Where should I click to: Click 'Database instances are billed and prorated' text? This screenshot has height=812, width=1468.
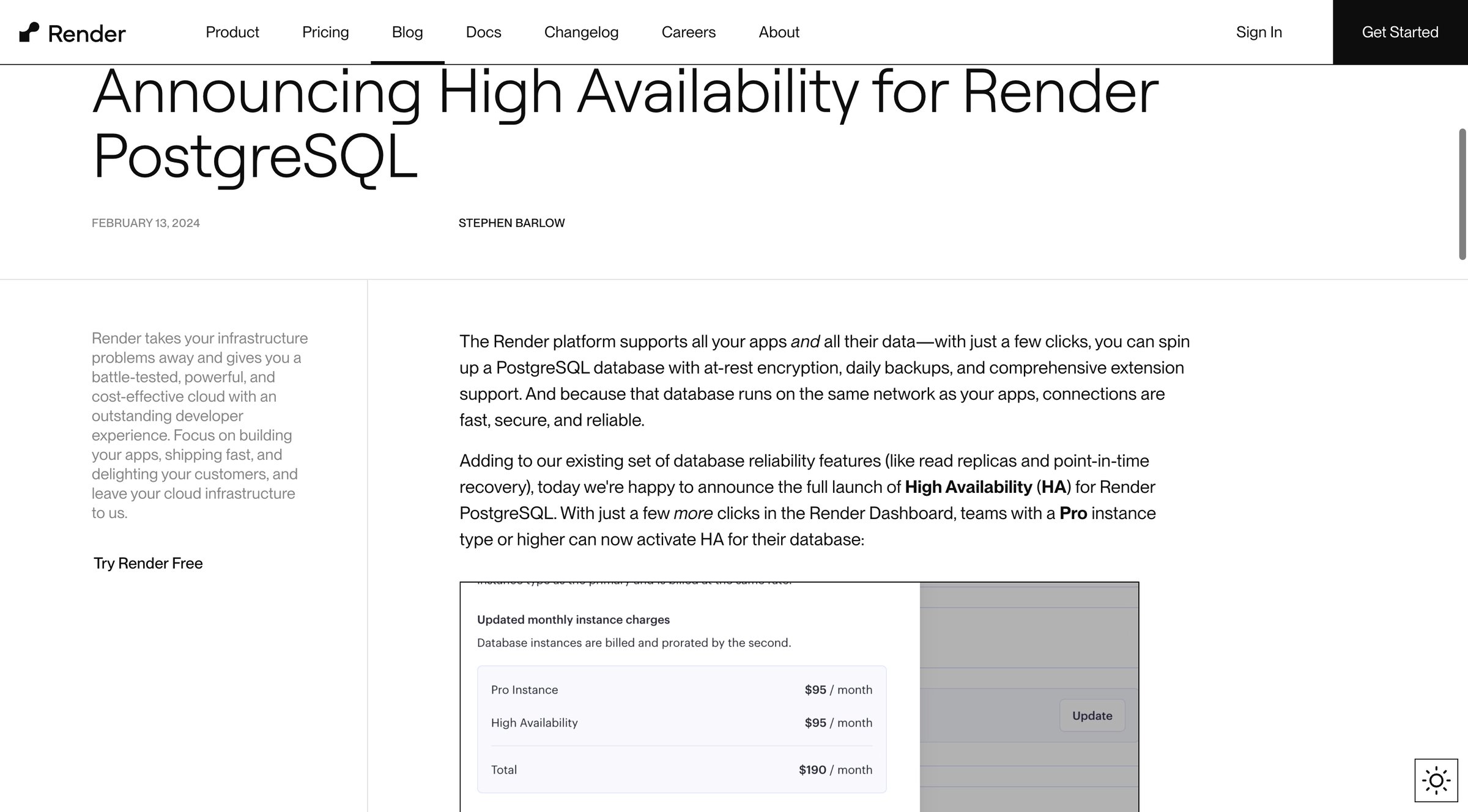(x=634, y=643)
